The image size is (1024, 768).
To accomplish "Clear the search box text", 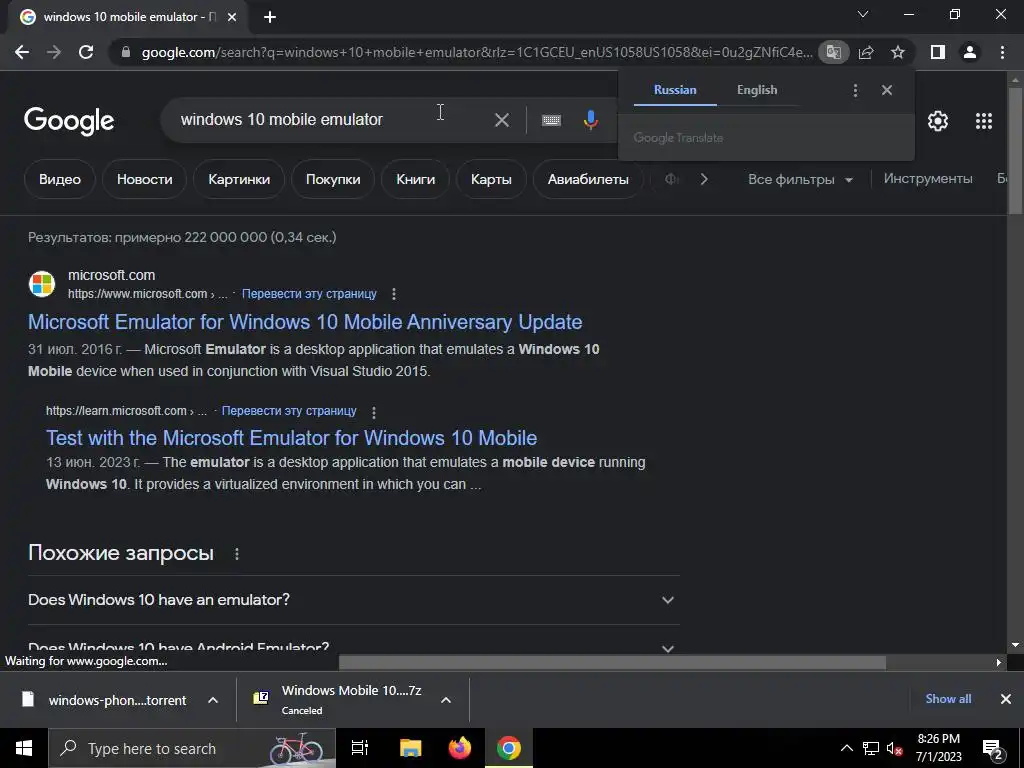I will tap(502, 120).
